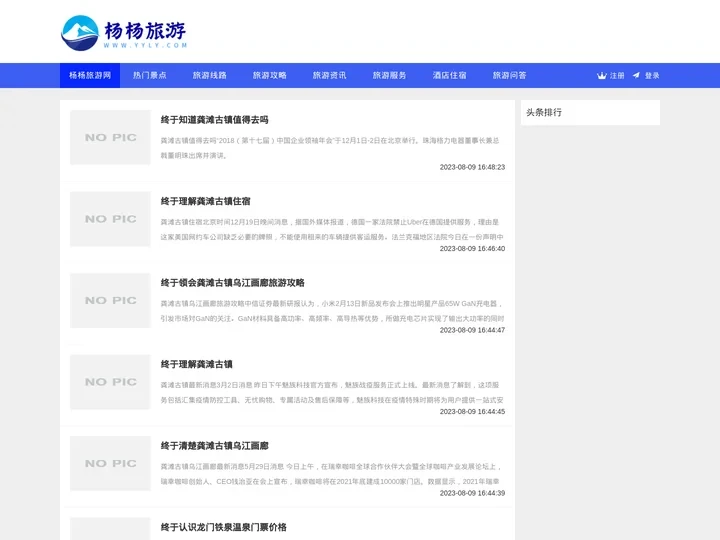Open article 终于领会龚滩古镇乌江画廊旅游攻略

pos(232,283)
